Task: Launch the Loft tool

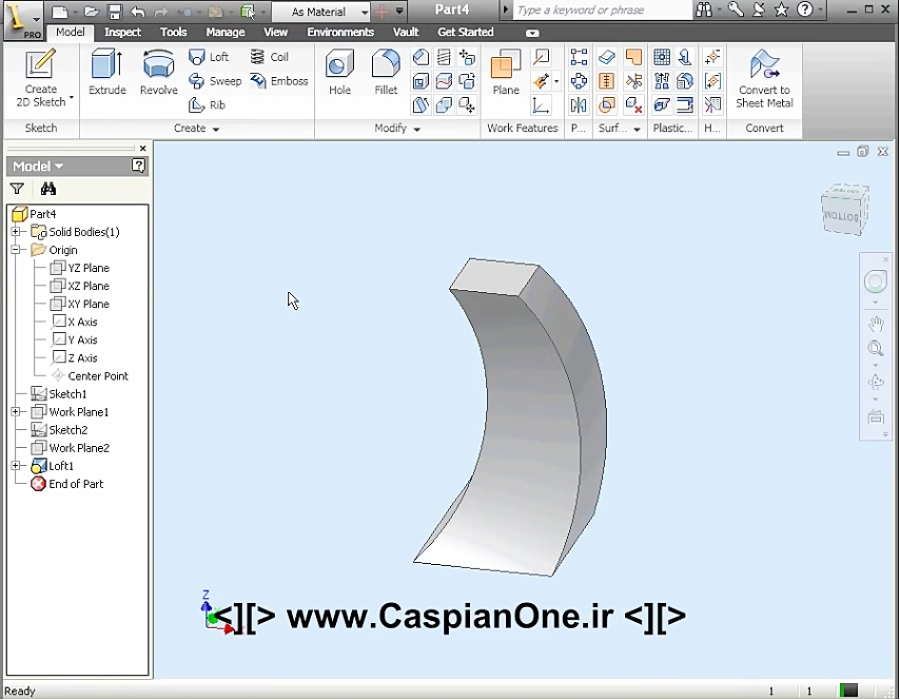Action: (210, 57)
